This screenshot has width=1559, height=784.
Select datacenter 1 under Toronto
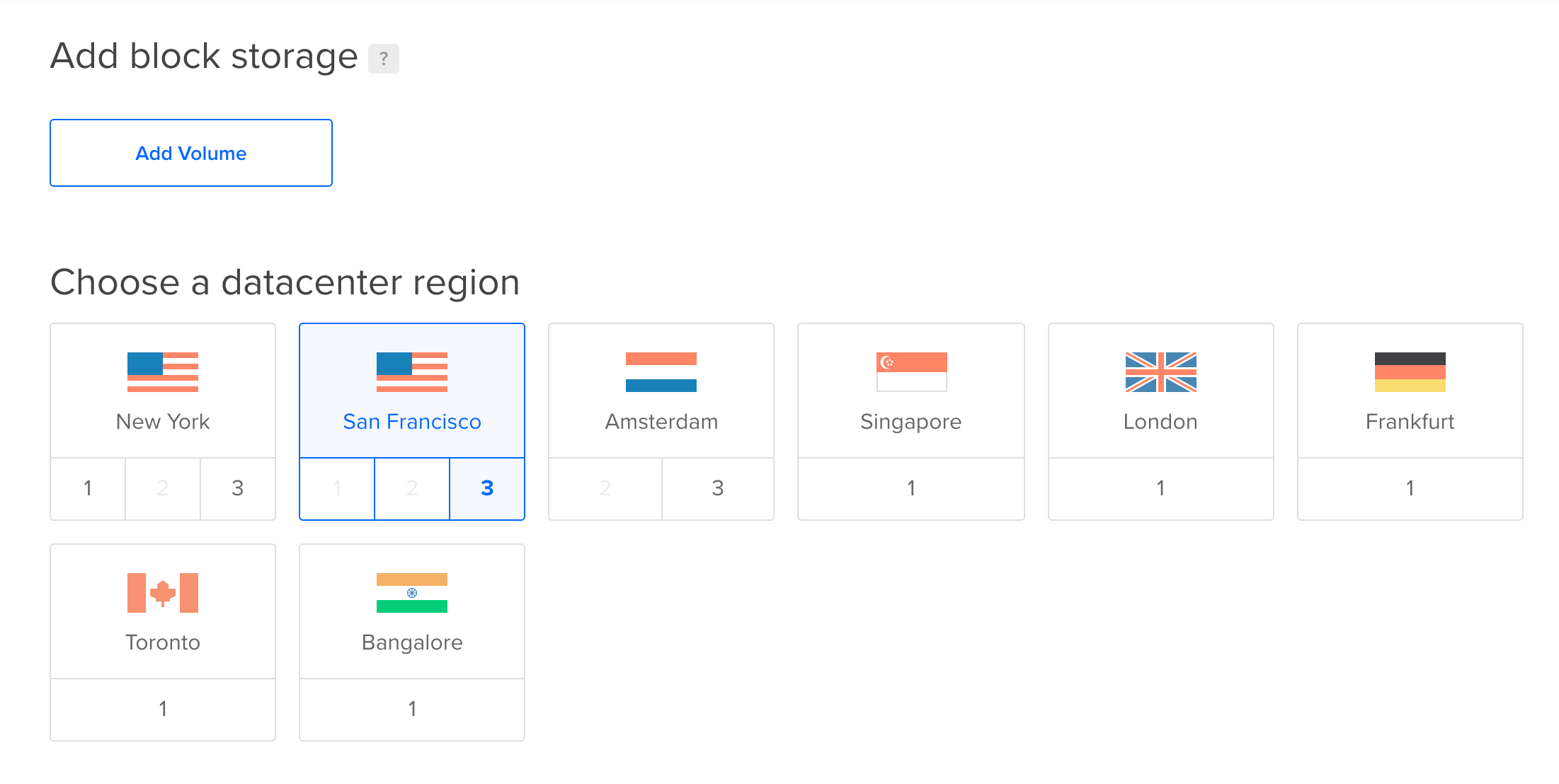(162, 708)
